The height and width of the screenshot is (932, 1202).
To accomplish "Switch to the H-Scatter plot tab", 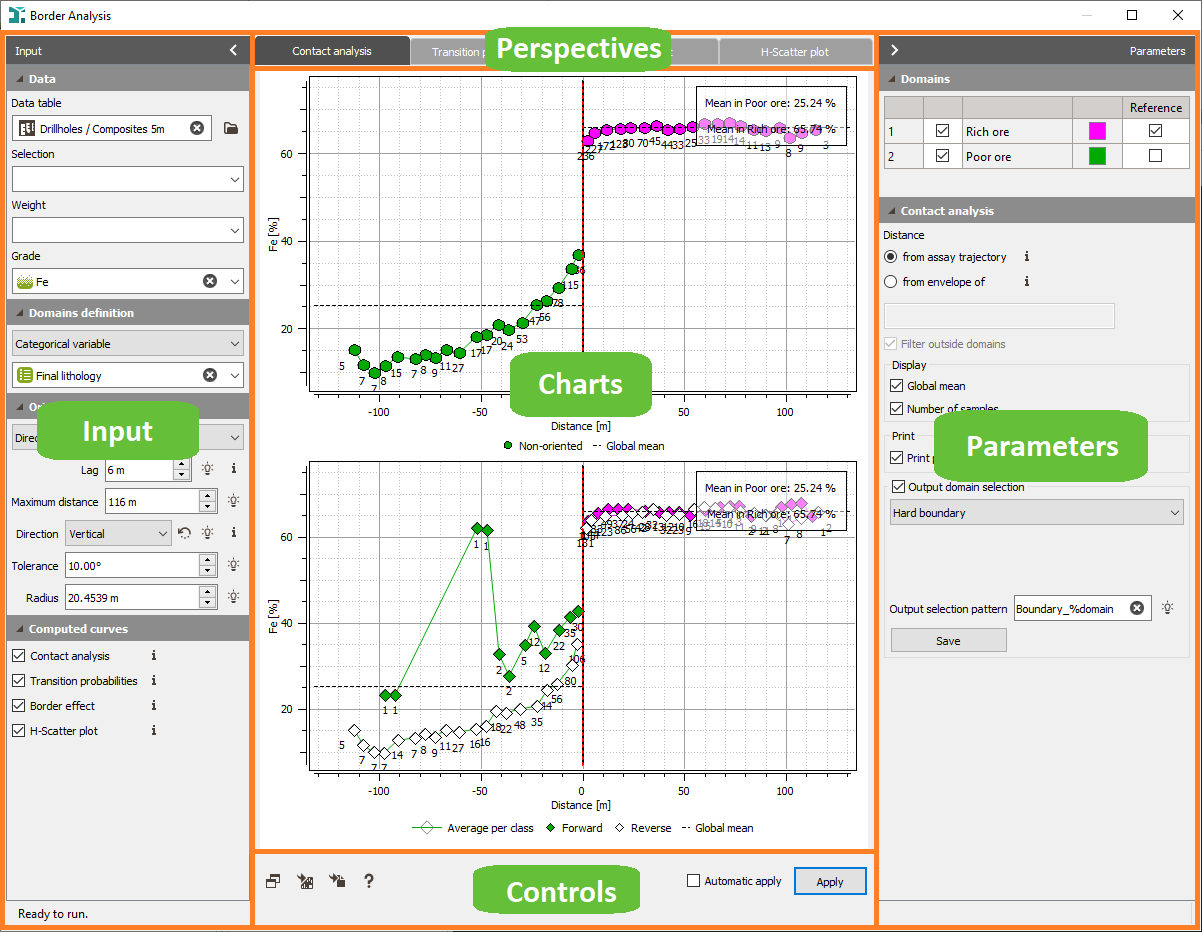I will [x=795, y=49].
